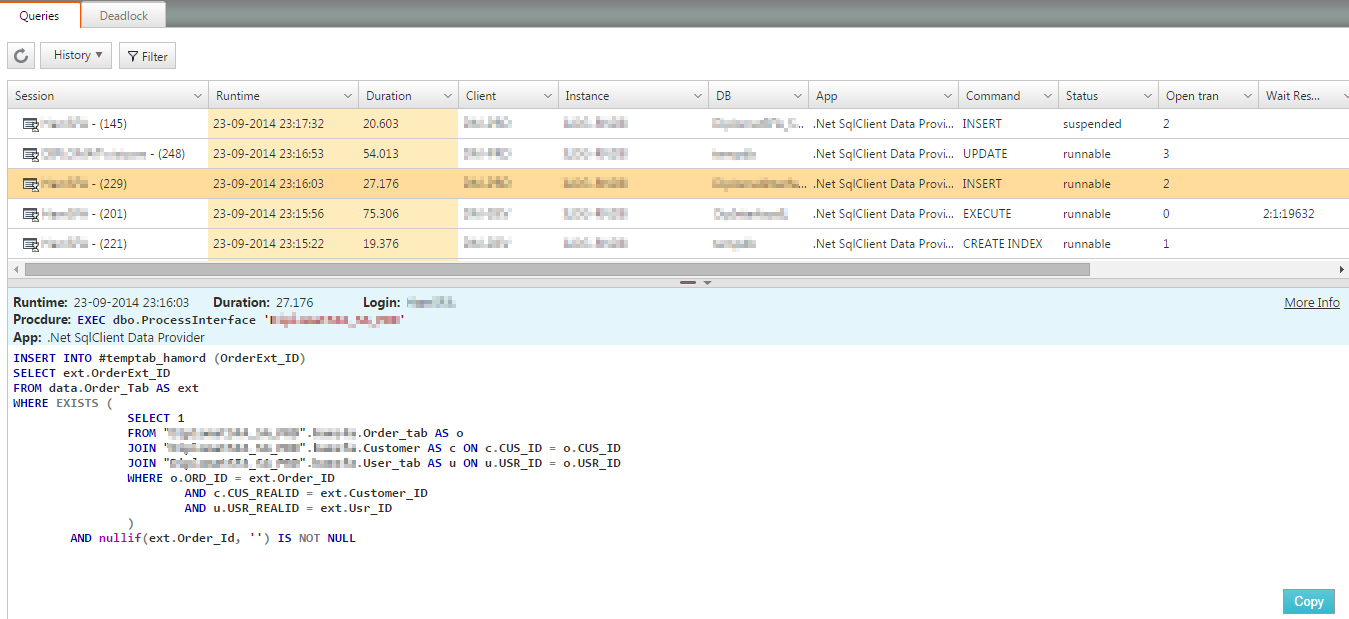Switch to the Deadlock tab
This screenshot has width=1349, height=619.
pos(124,15)
